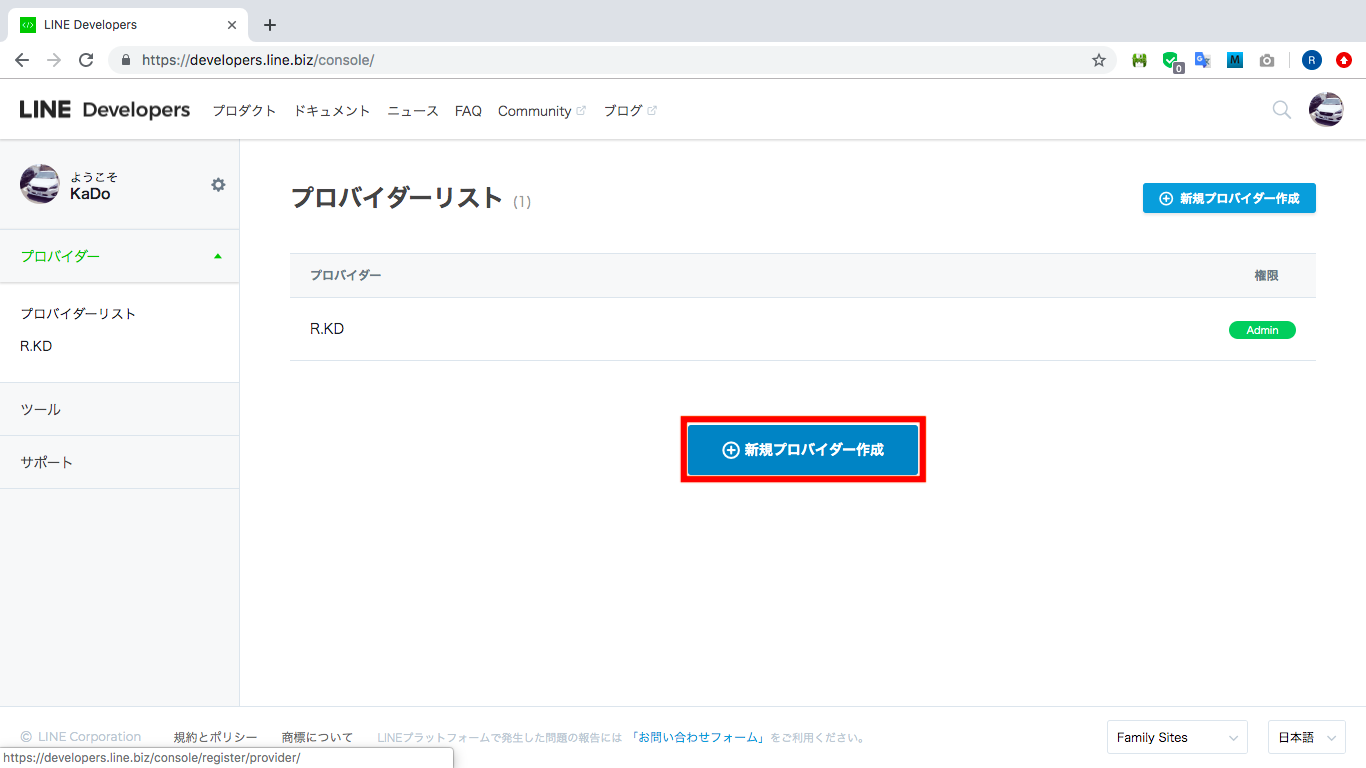Open 規約とポリシー footer link
Viewport: 1366px width, 768px height.
click(215, 738)
